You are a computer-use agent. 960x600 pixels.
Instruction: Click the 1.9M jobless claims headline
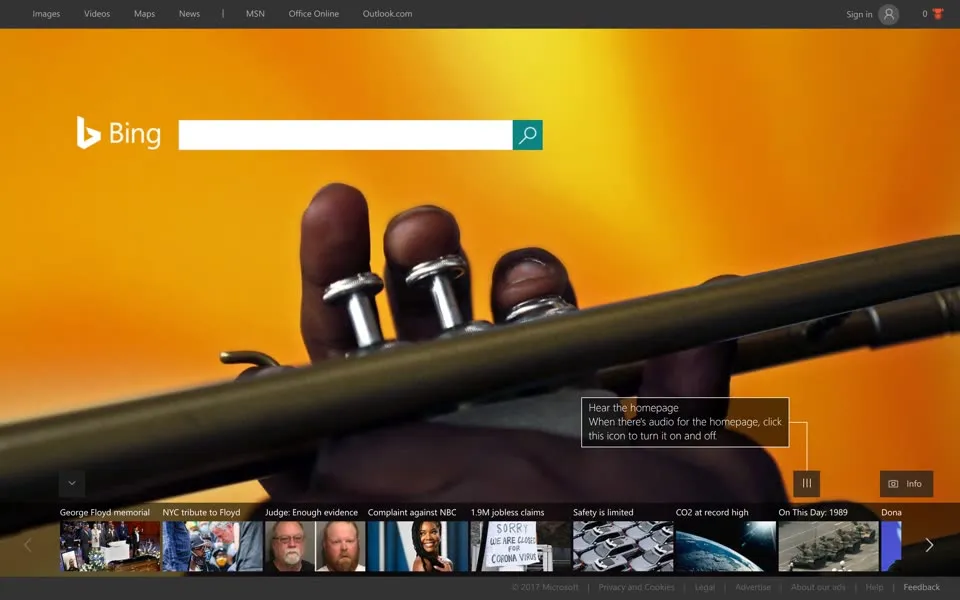[x=508, y=512]
